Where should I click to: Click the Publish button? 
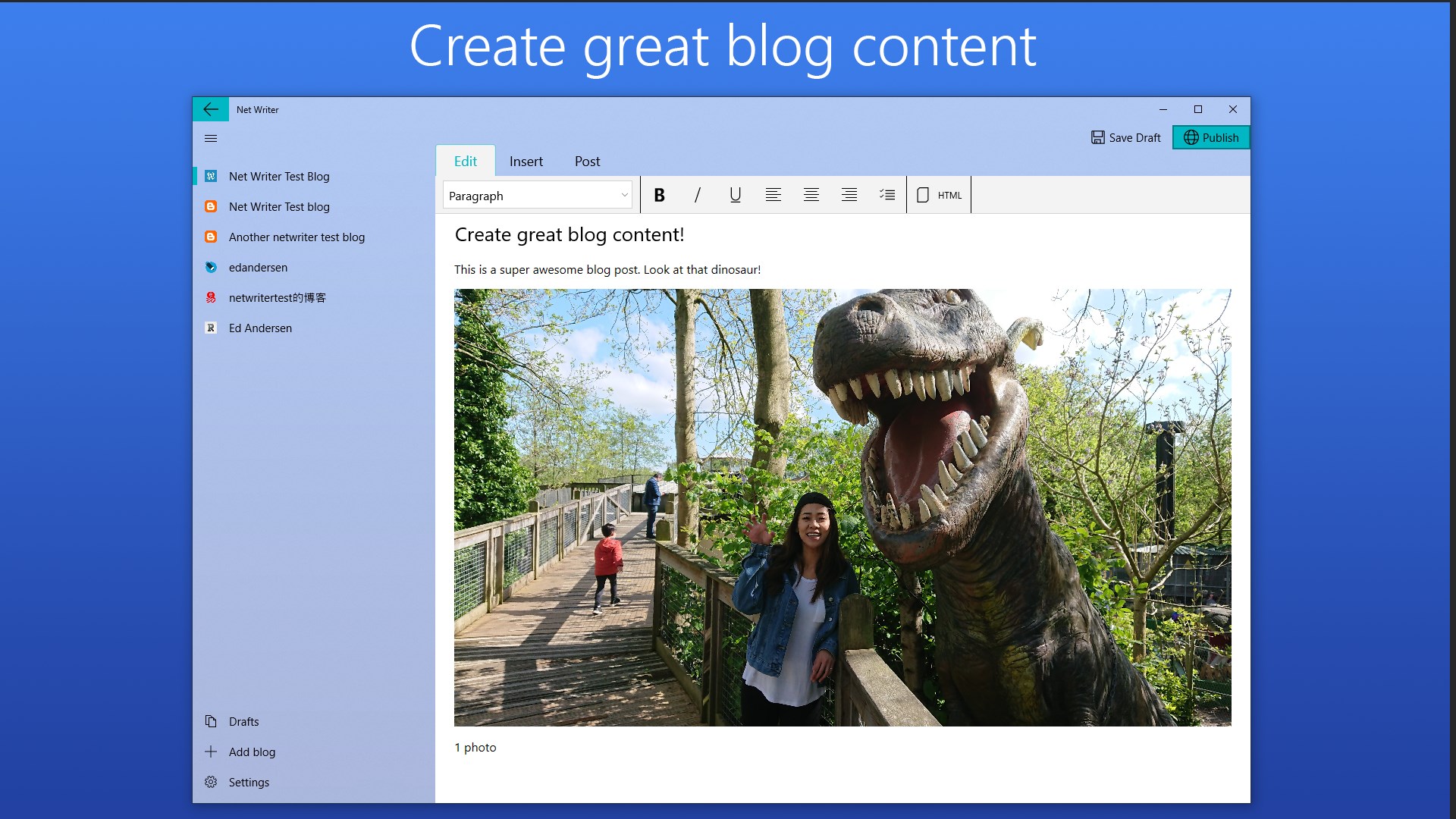[x=1210, y=137]
